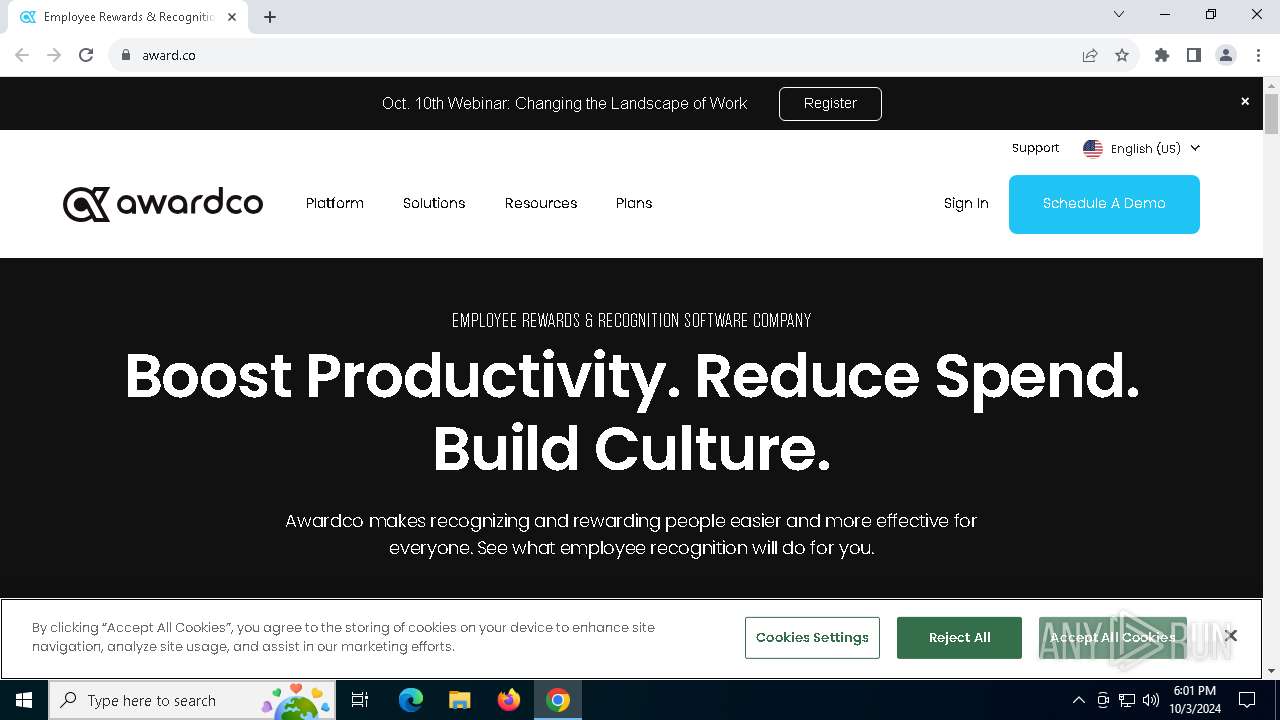1280x720 pixels.
Task: Expand the English (US) language selector
Action: click(1142, 148)
